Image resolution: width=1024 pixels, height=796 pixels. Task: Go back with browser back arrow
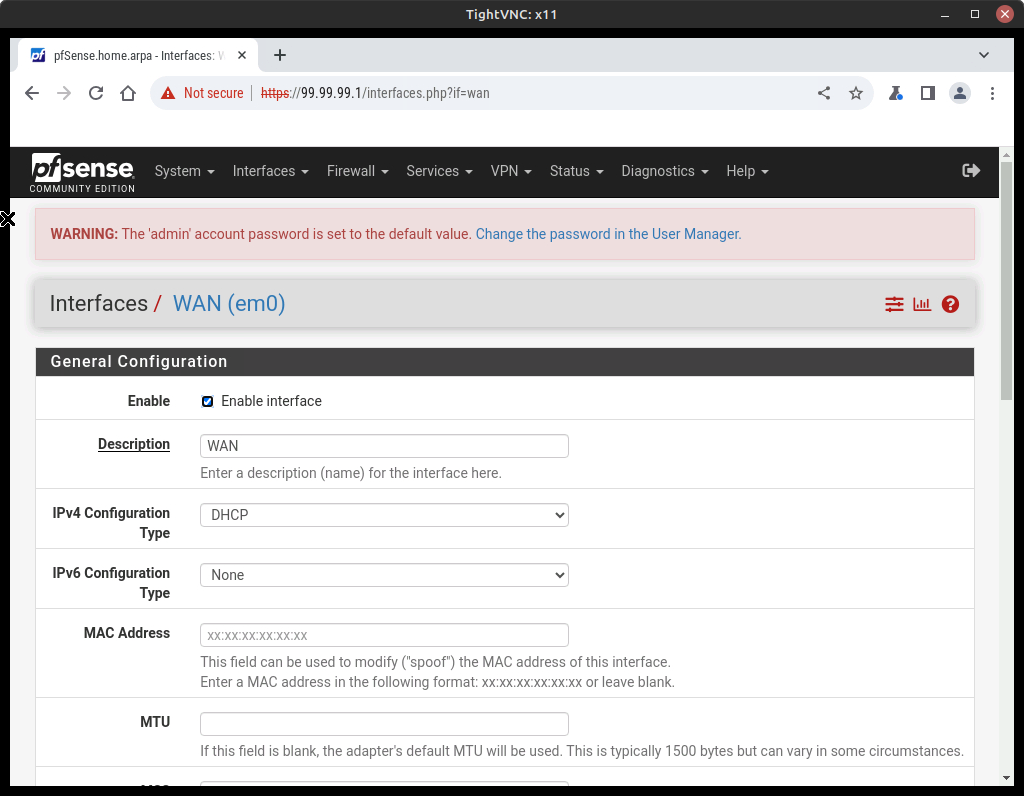tap(32, 93)
